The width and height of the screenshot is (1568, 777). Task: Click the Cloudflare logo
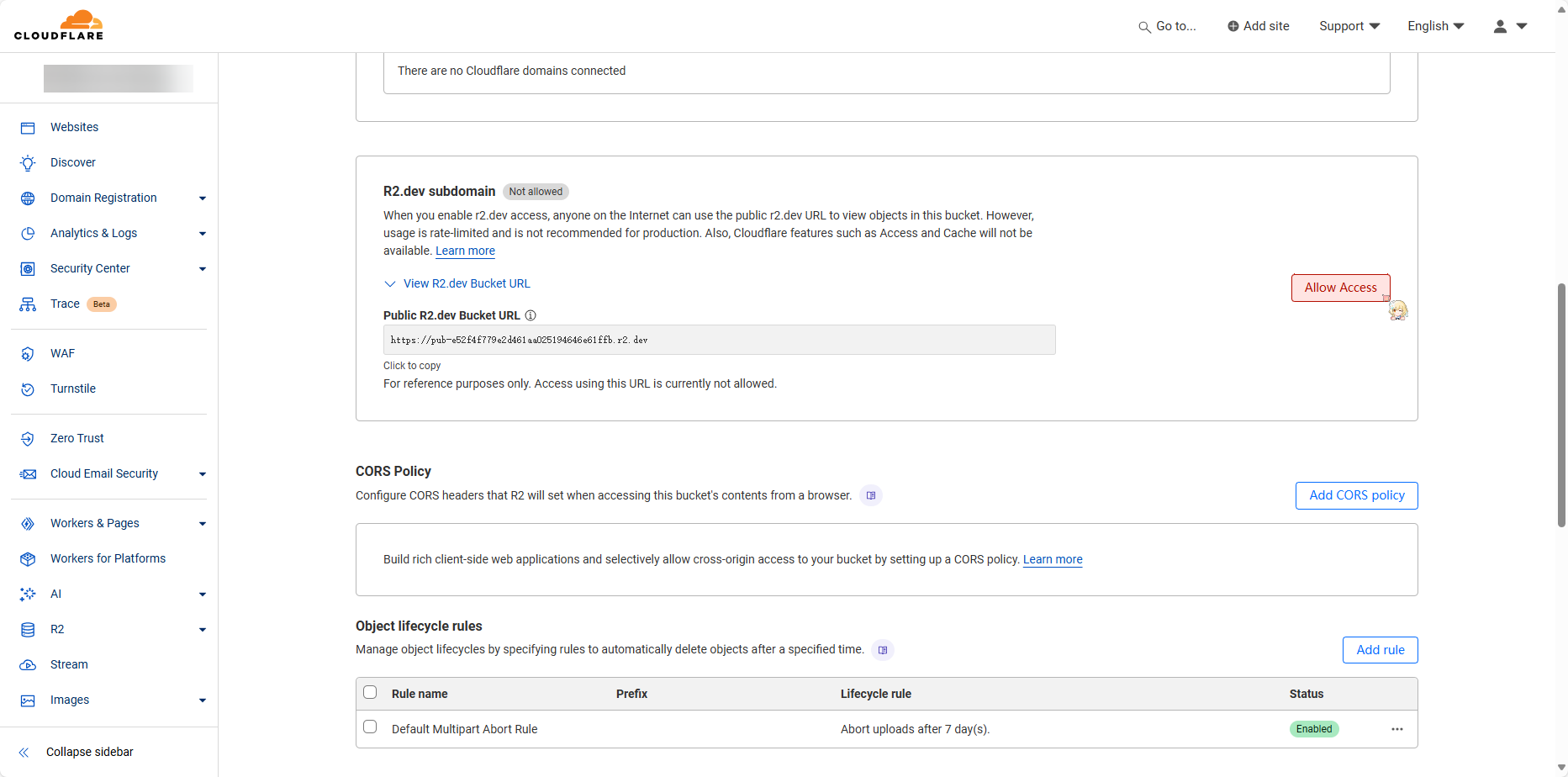(x=59, y=25)
